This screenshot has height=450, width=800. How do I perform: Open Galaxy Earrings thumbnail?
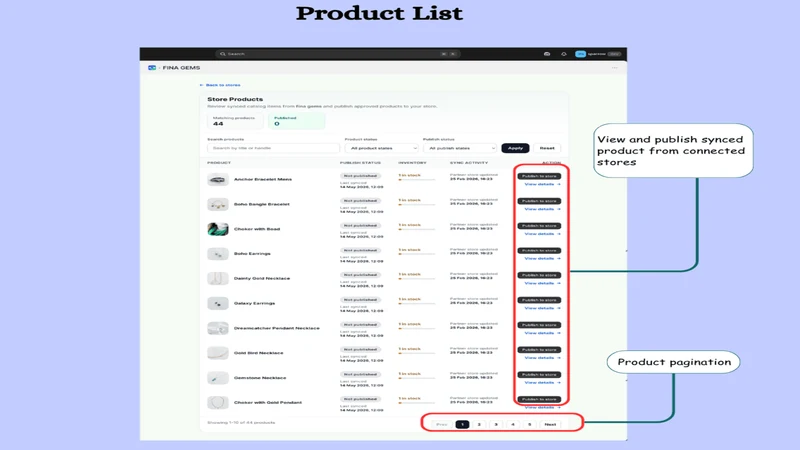click(x=218, y=304)
